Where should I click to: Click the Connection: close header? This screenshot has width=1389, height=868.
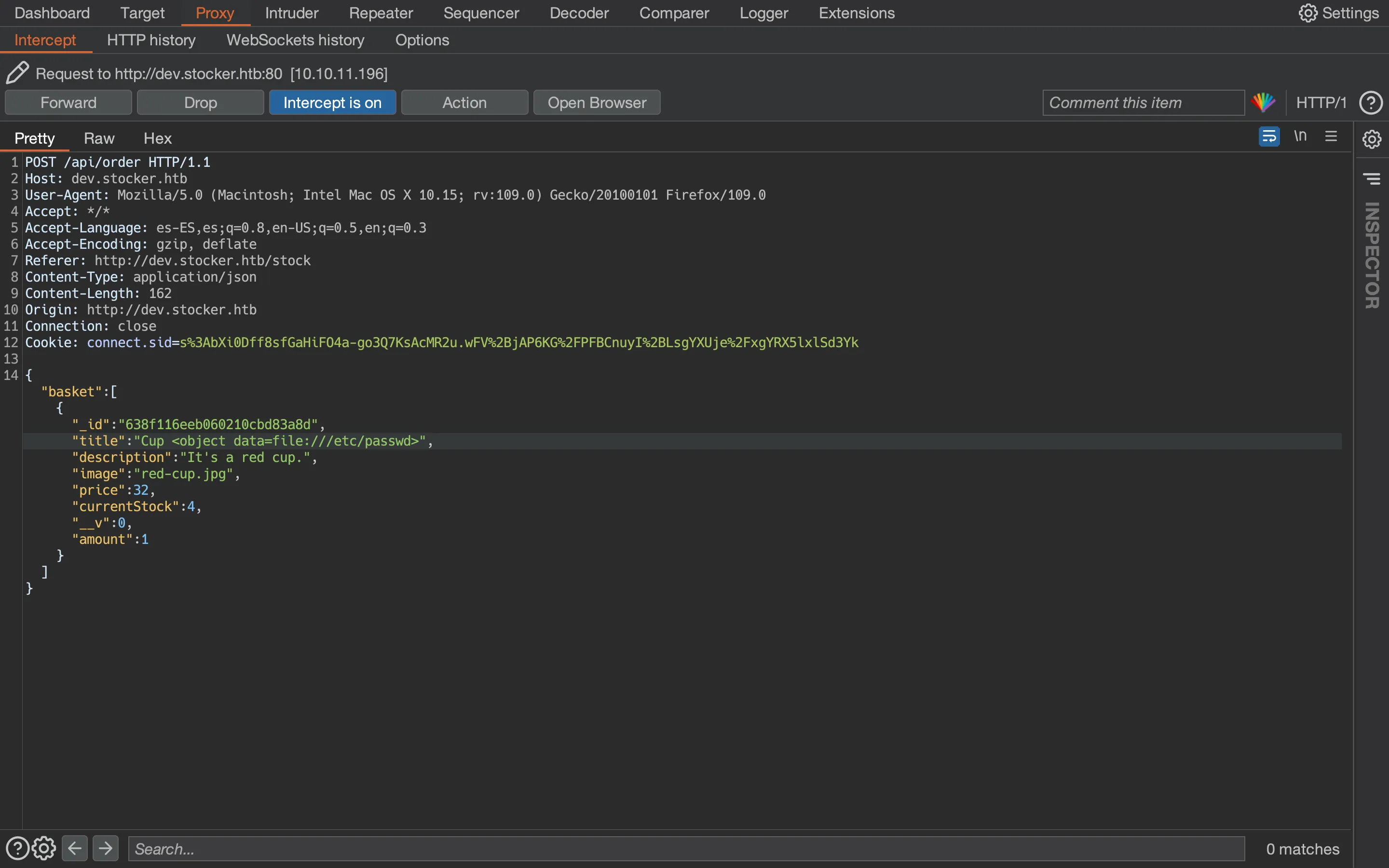point(91,326)
